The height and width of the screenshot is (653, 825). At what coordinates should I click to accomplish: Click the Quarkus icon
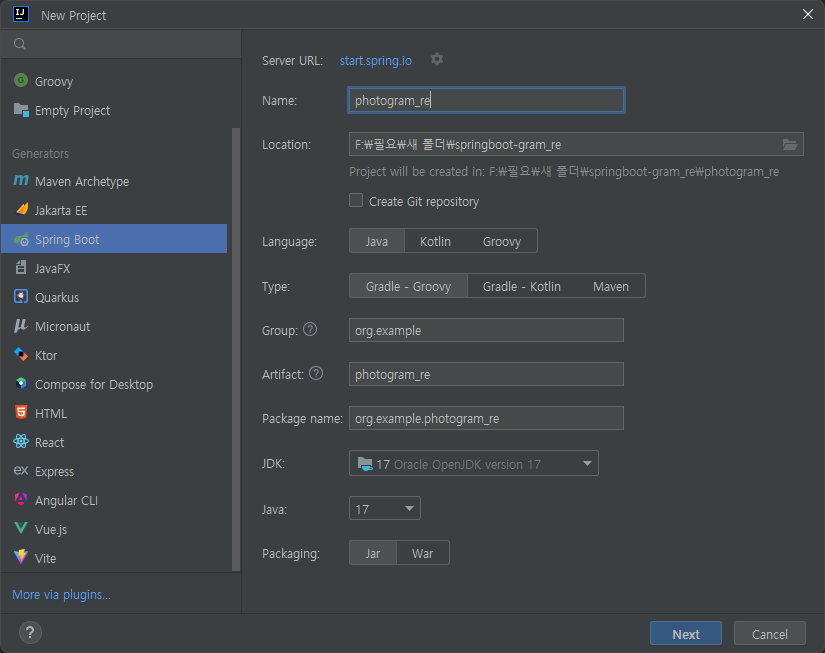[x=21, y=297]
